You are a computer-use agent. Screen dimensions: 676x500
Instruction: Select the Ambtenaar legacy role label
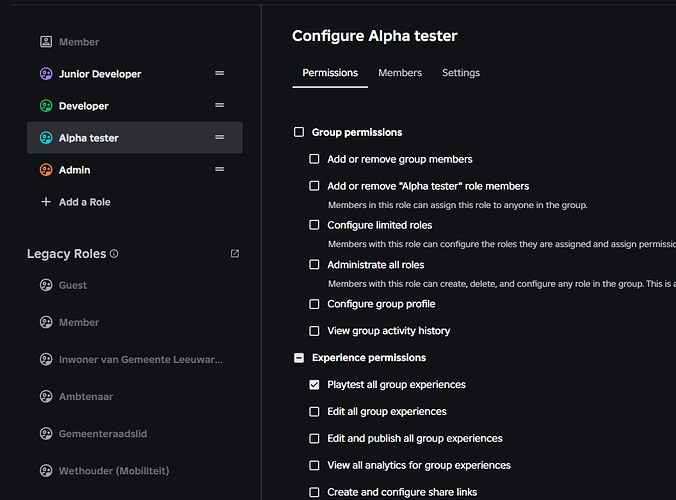coord(86,396)
